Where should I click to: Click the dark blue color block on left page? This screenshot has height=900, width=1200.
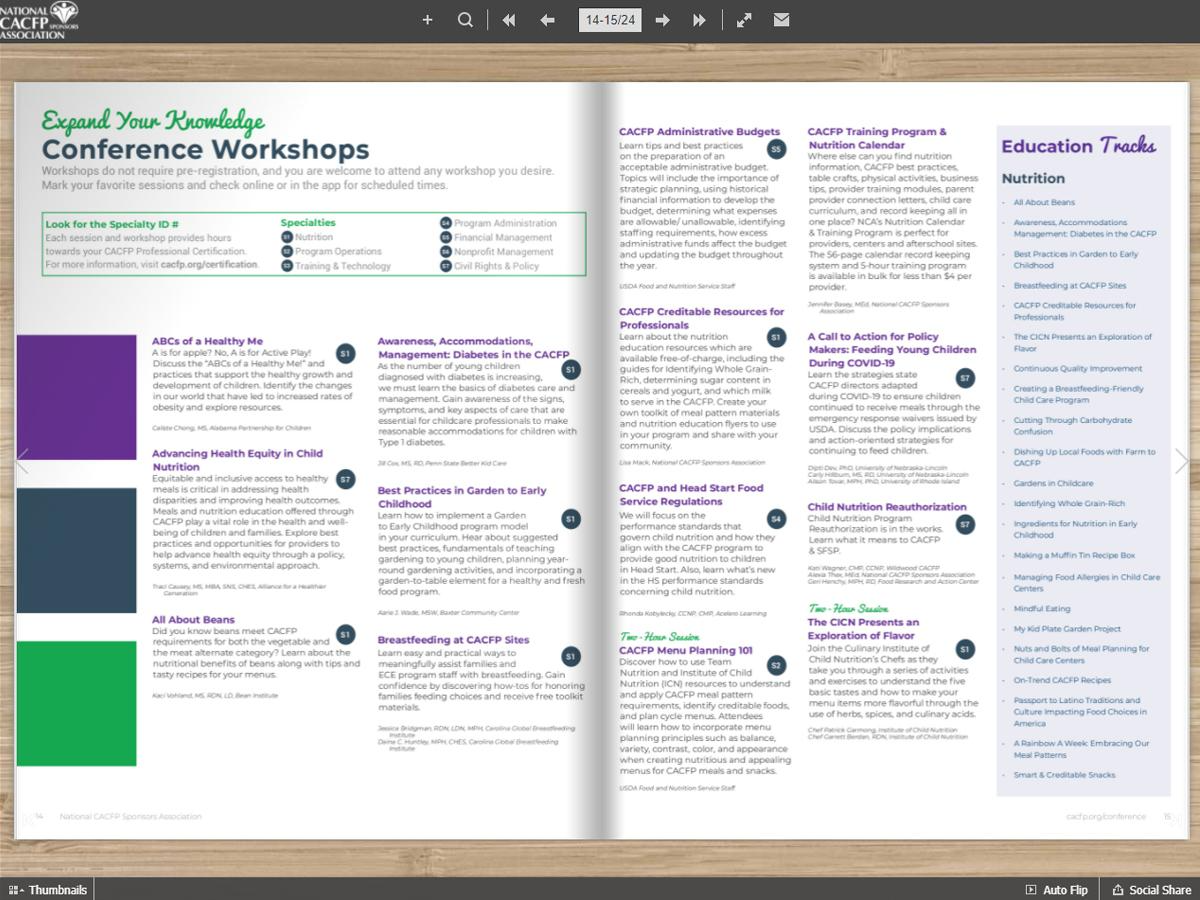76,550
